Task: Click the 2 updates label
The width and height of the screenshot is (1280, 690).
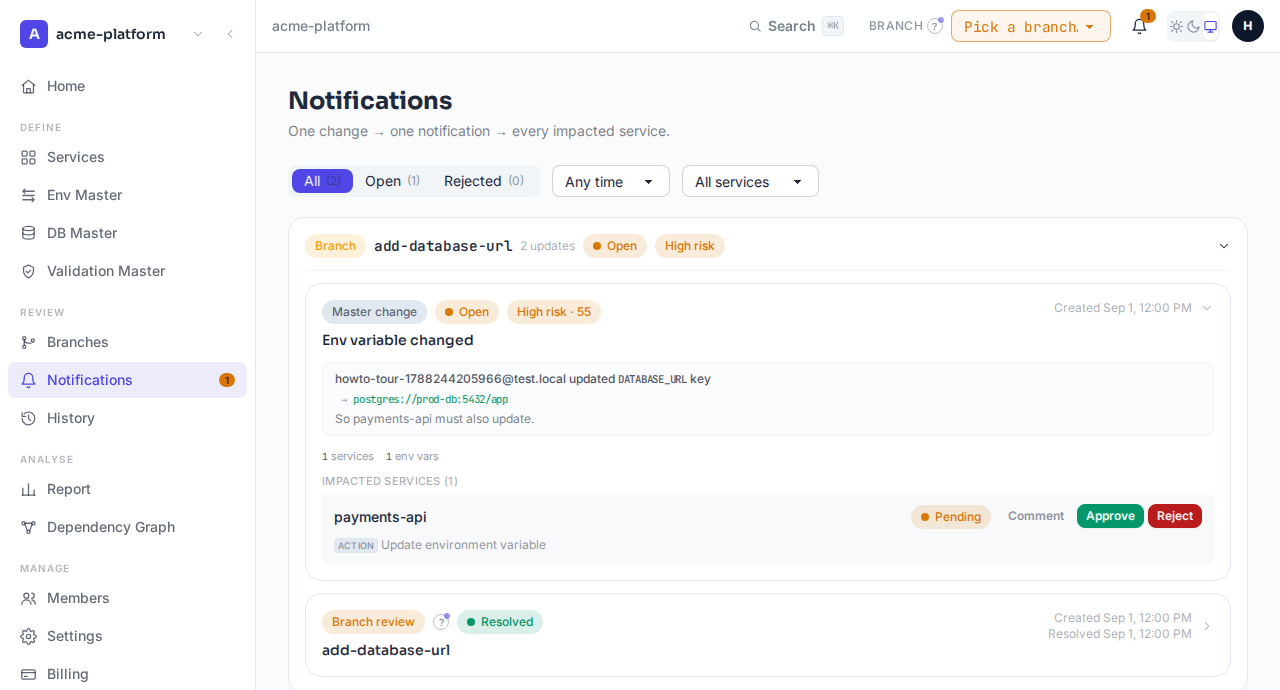Action: click(547, 246)
